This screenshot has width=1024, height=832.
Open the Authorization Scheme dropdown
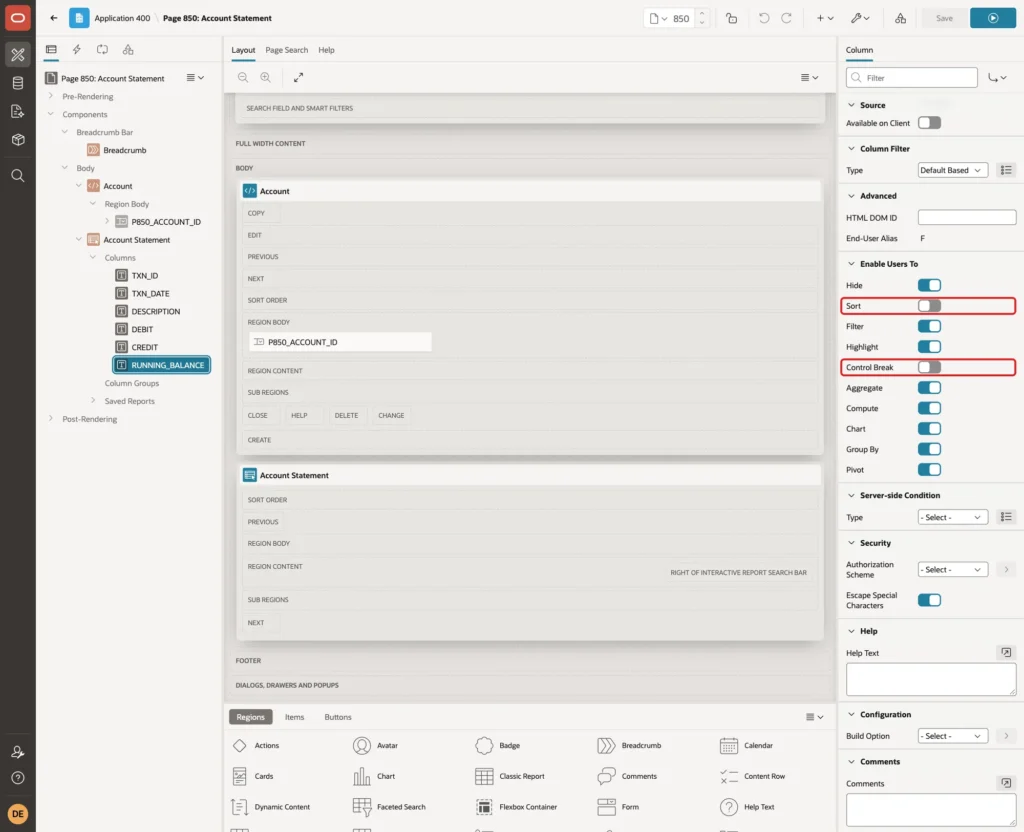coord(952,569)
